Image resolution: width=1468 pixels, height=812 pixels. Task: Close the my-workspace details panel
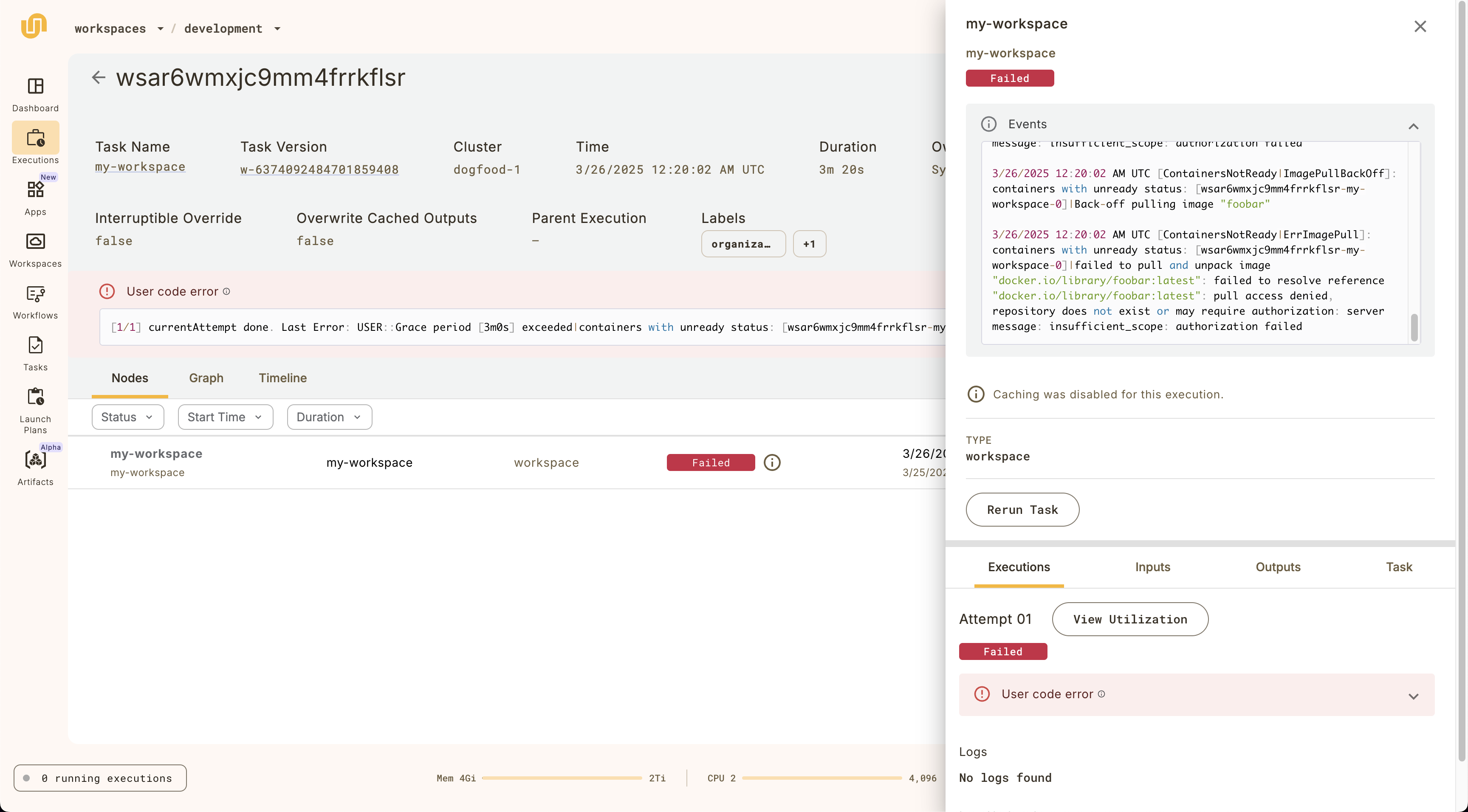pyautogui.click(x=1420, y=26)
